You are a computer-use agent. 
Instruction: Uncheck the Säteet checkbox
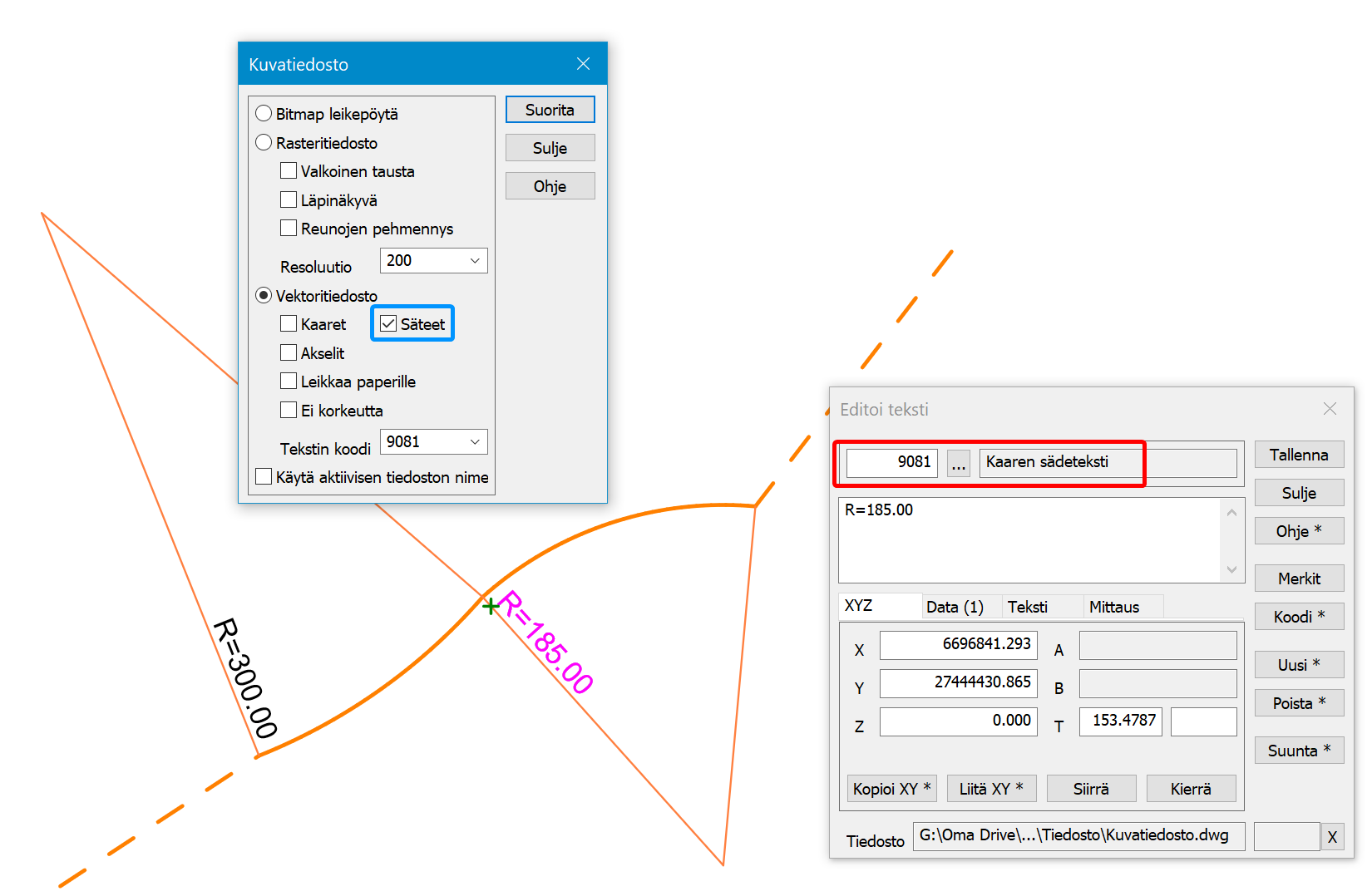click(x=388, y=323)
